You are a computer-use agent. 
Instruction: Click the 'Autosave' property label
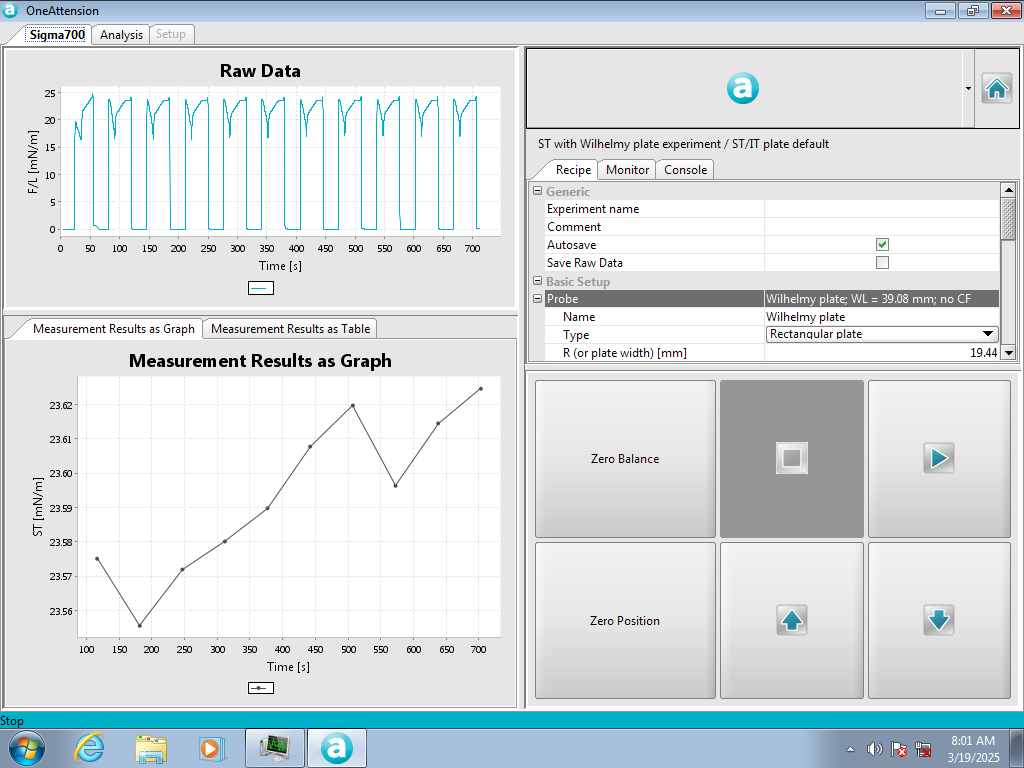click(x=571, y=245)
